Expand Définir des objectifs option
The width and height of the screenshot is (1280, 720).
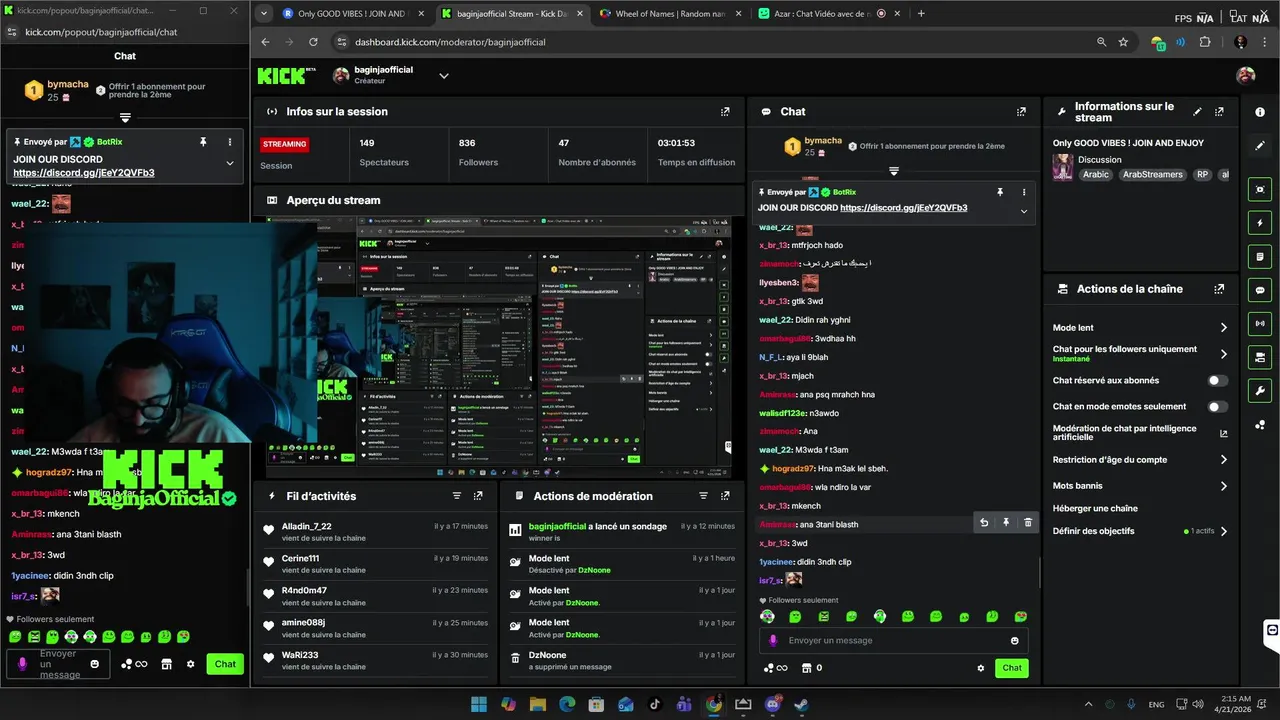point(1223,532)
